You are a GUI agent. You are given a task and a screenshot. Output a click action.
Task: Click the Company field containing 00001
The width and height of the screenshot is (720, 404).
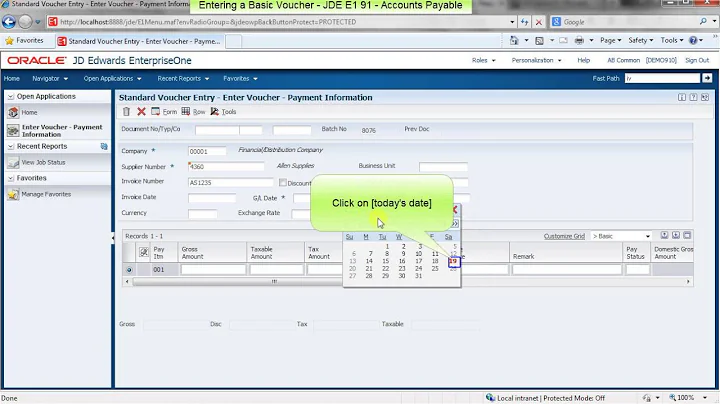207,151
